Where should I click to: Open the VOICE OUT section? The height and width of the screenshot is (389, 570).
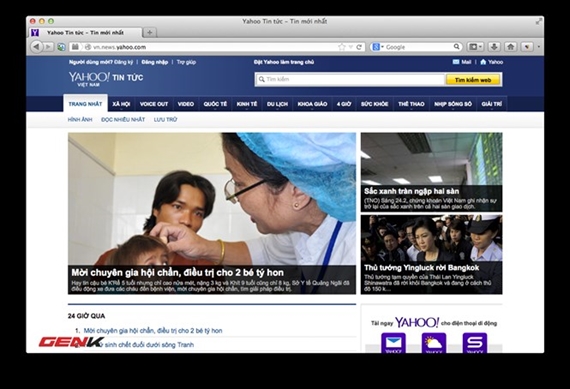154,104
